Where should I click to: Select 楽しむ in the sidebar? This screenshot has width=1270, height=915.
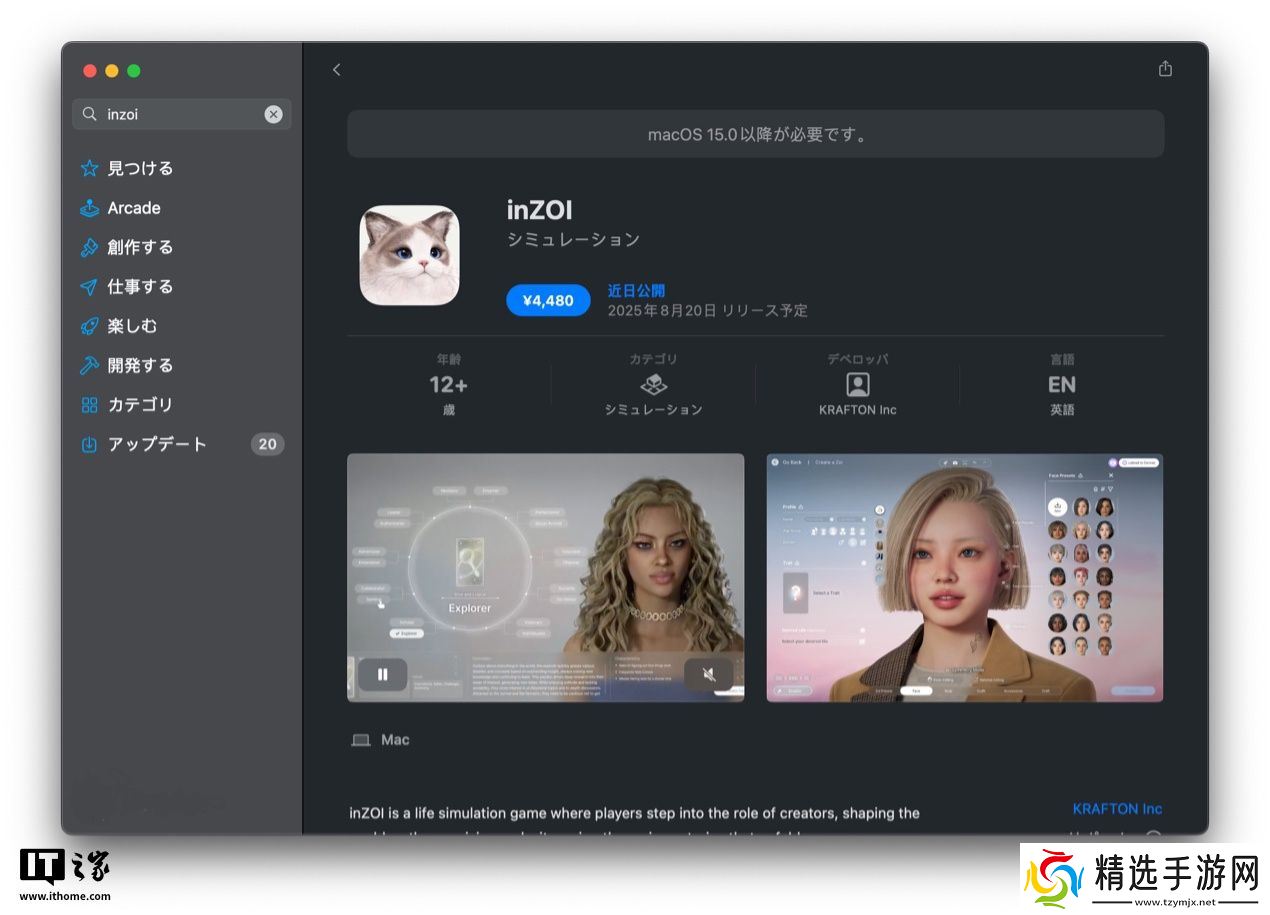tap(132, 326)
